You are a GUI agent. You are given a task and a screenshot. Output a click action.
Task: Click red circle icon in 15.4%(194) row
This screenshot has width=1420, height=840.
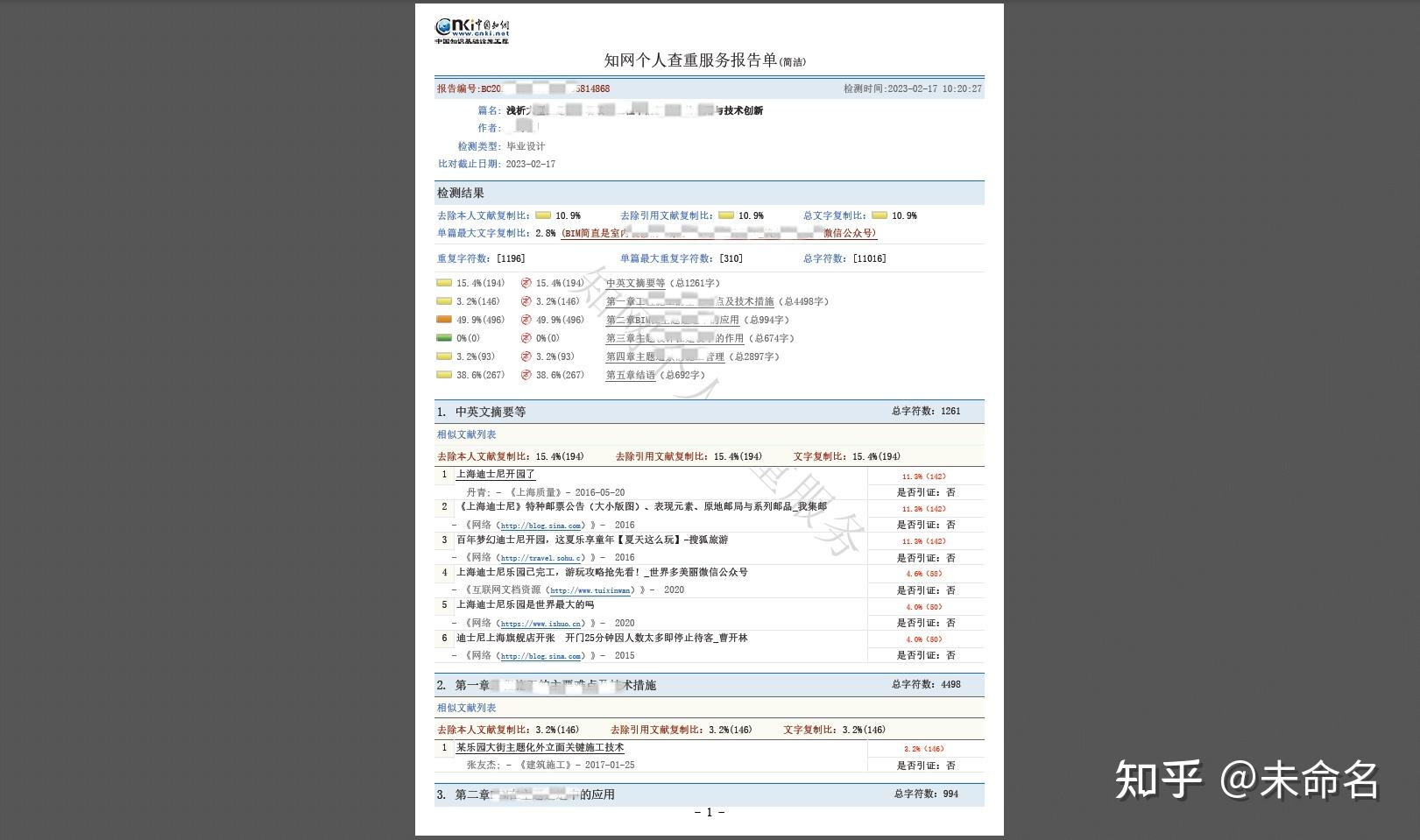point(526,283)
